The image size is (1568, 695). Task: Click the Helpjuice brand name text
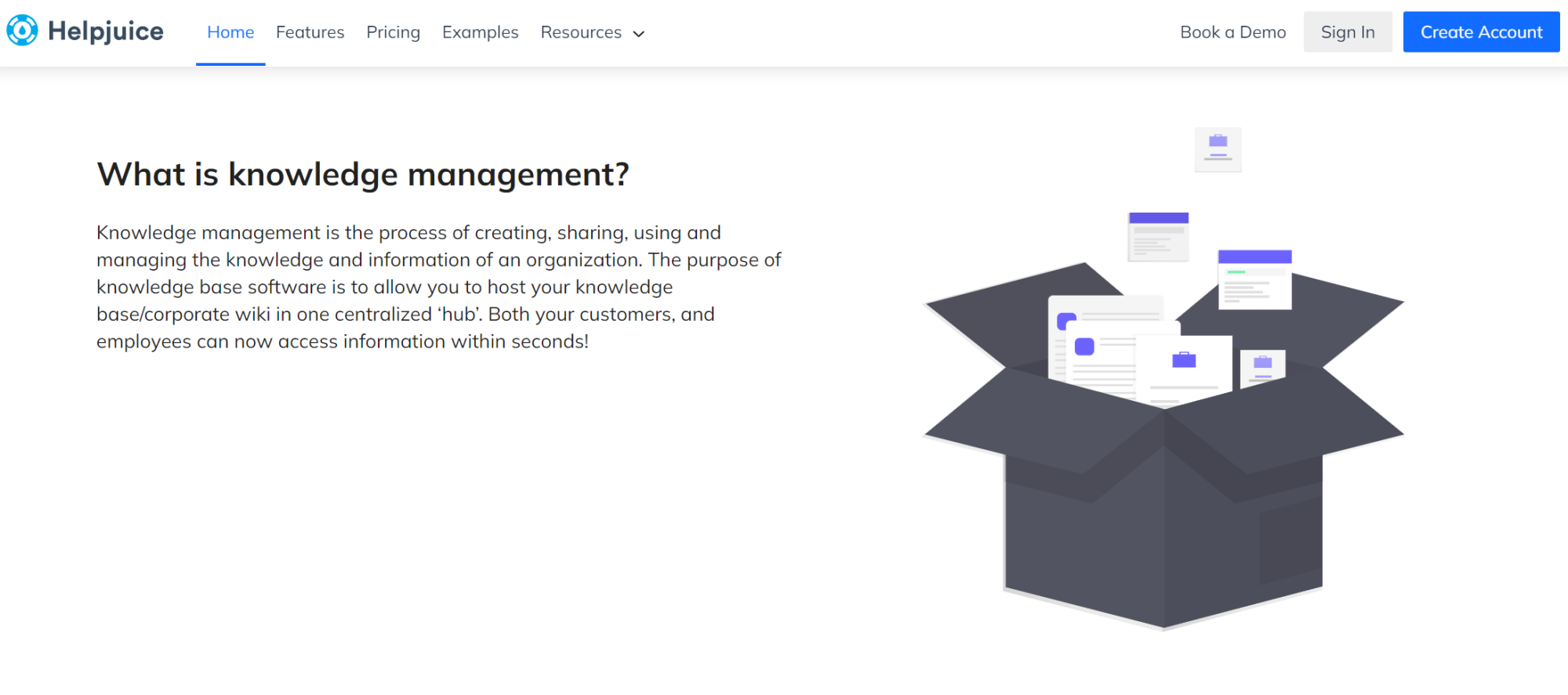(x=106, y=31)
